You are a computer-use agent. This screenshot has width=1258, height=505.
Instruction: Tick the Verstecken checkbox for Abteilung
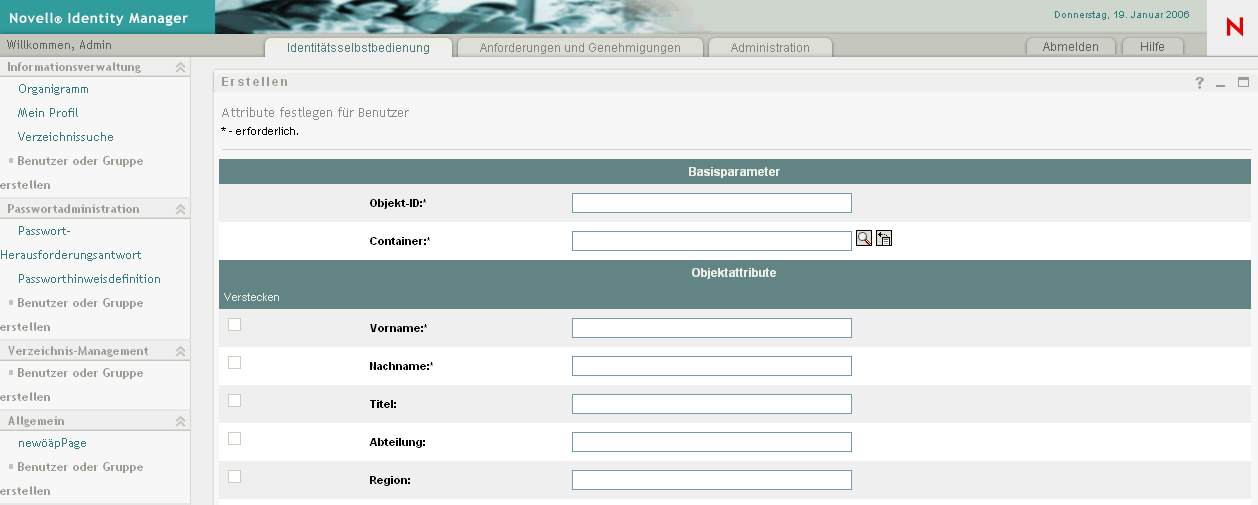click(x=235, y=438)
